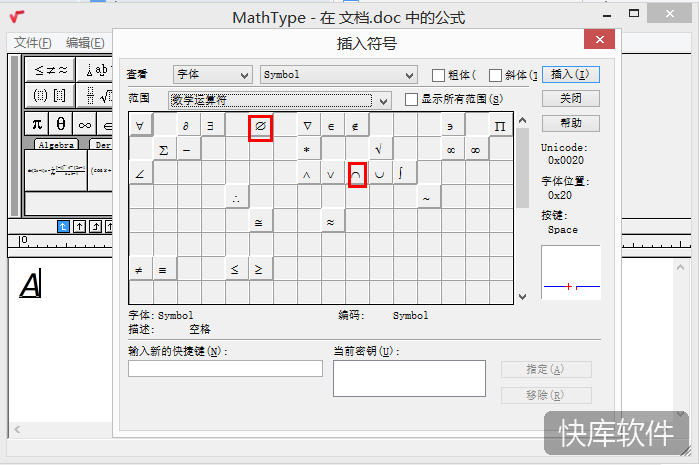The image size is (699, 465).
Task: Enable the 显示所有范围 checkbox
Action: (411, 99)
